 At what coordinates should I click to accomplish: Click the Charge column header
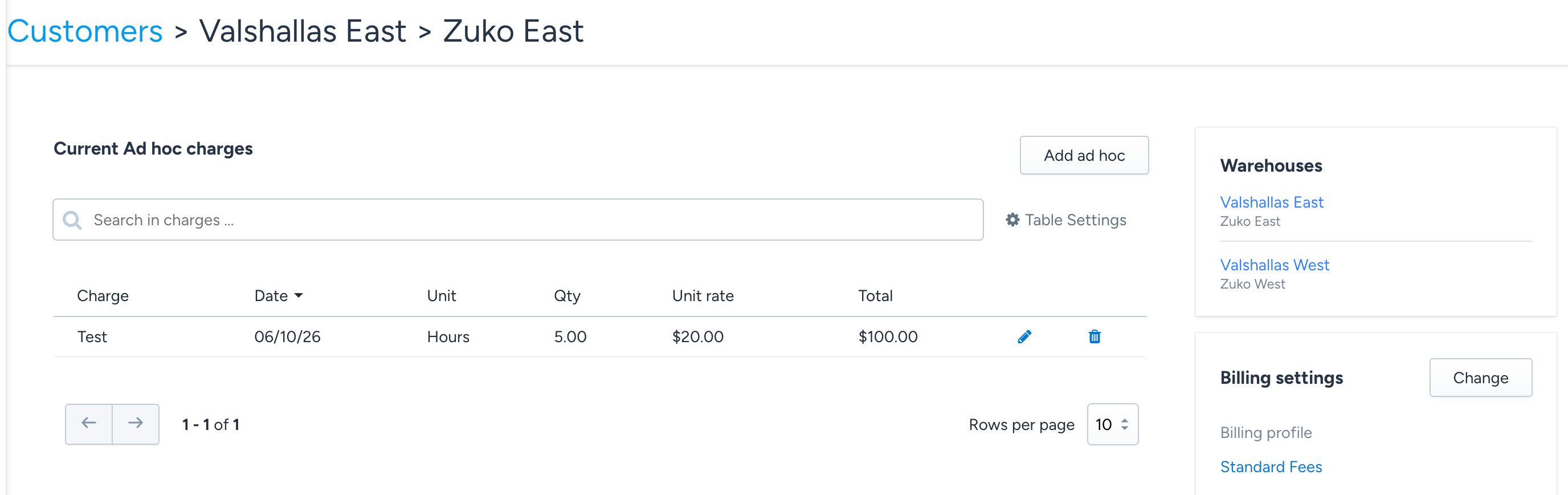[x=103, y=295]
